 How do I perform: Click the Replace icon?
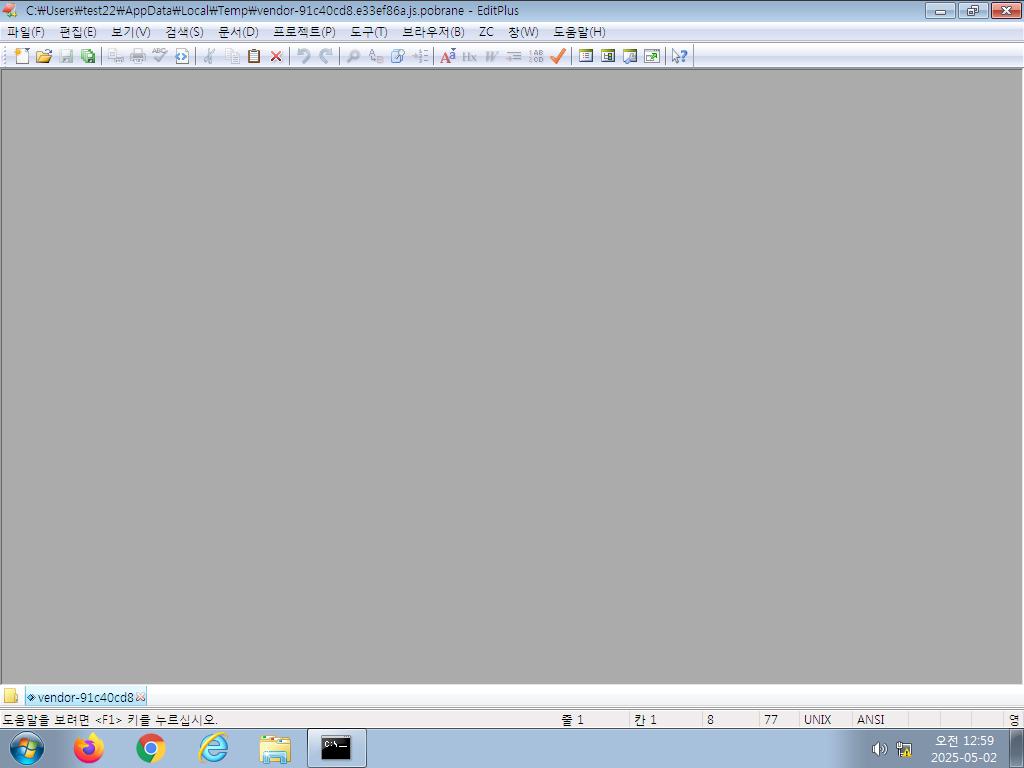coord(376,56)
